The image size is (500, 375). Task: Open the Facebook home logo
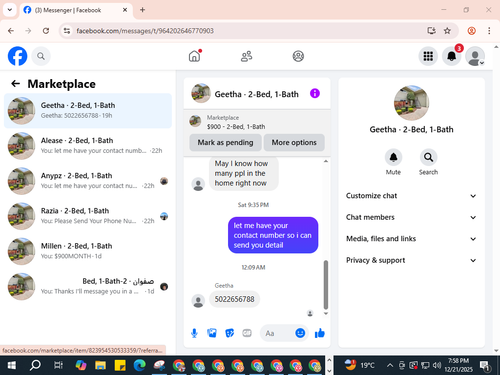pos(17,56)
